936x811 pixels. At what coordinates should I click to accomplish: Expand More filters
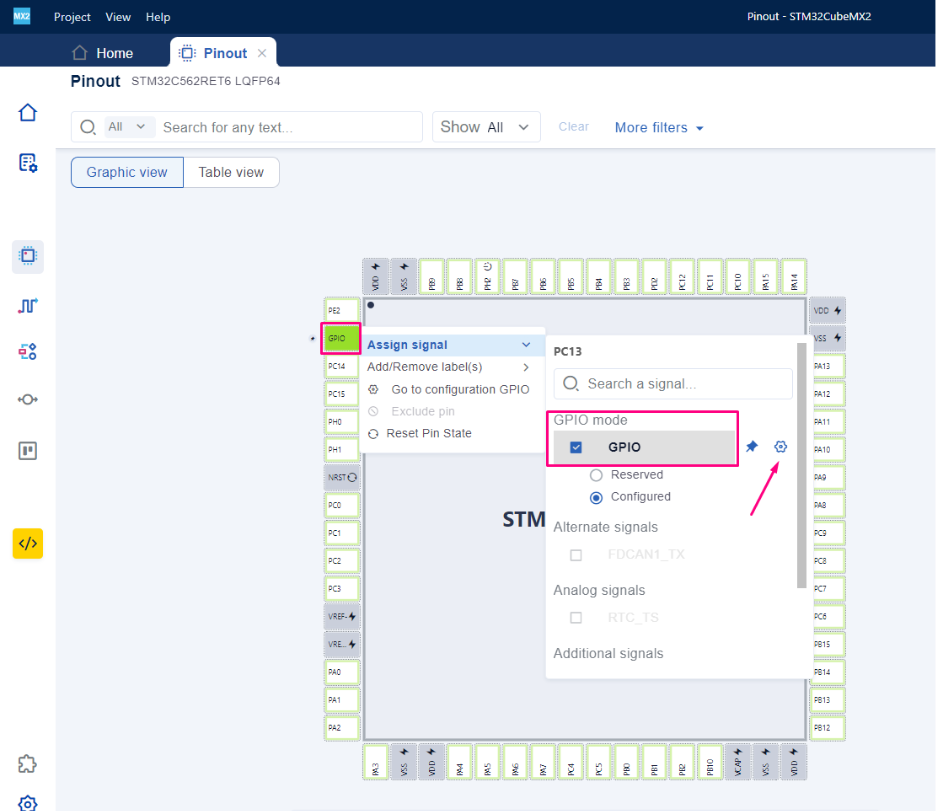[x=659, y=128]
